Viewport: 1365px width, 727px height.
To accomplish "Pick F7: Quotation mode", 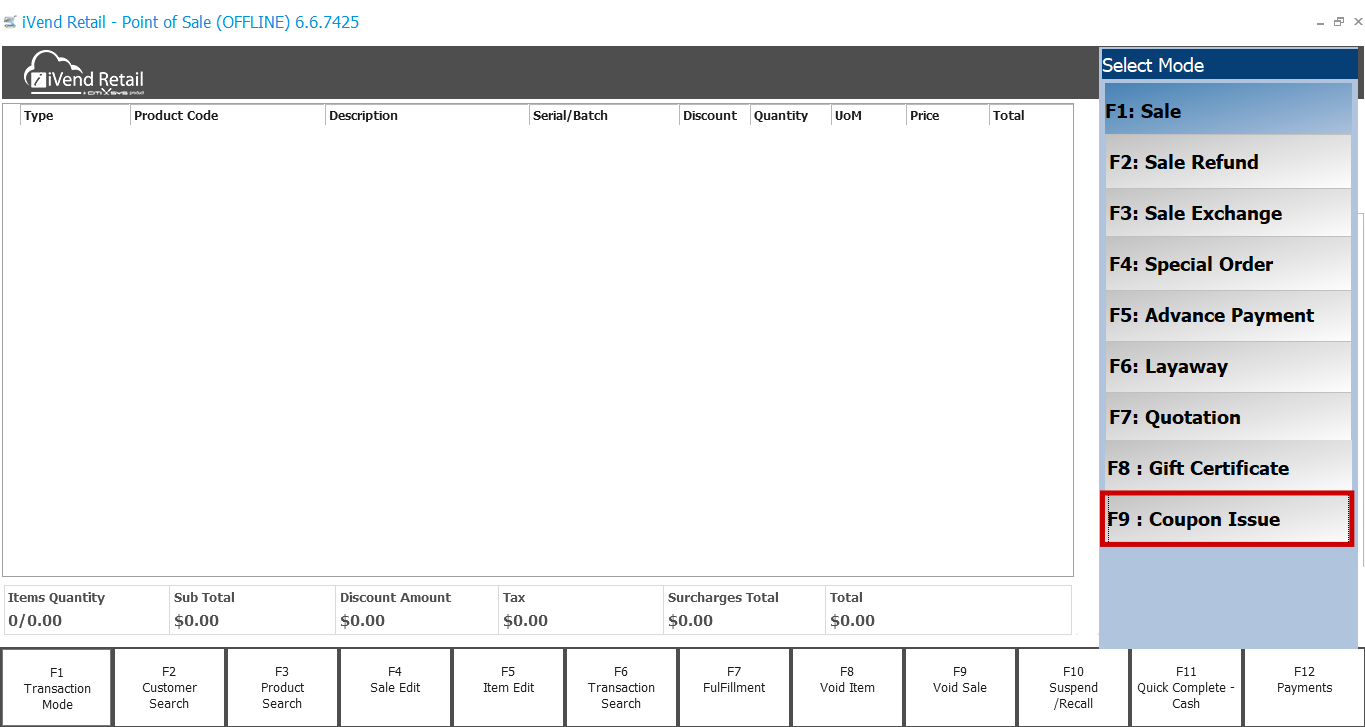I will tap(1228, 417).
